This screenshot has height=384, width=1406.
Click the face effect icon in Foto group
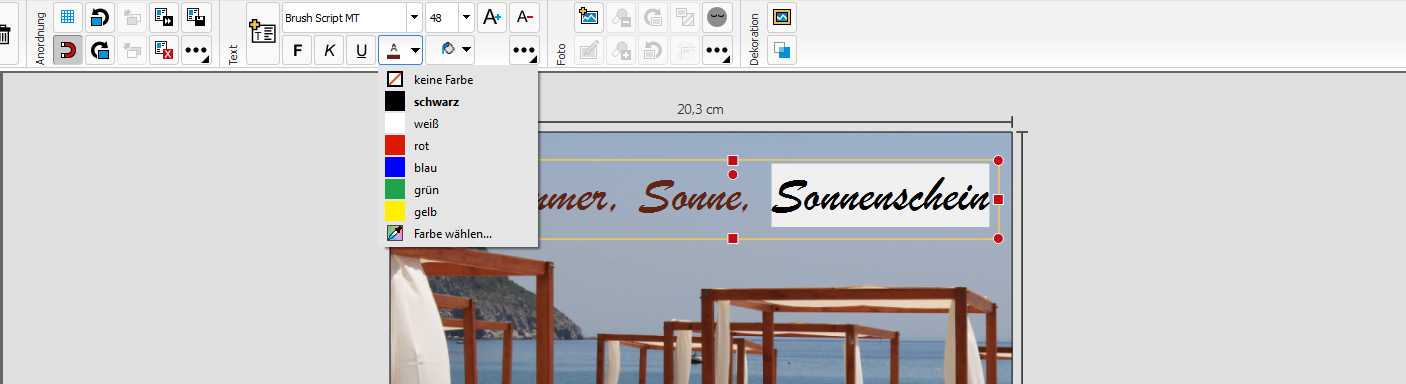(717, 17)
